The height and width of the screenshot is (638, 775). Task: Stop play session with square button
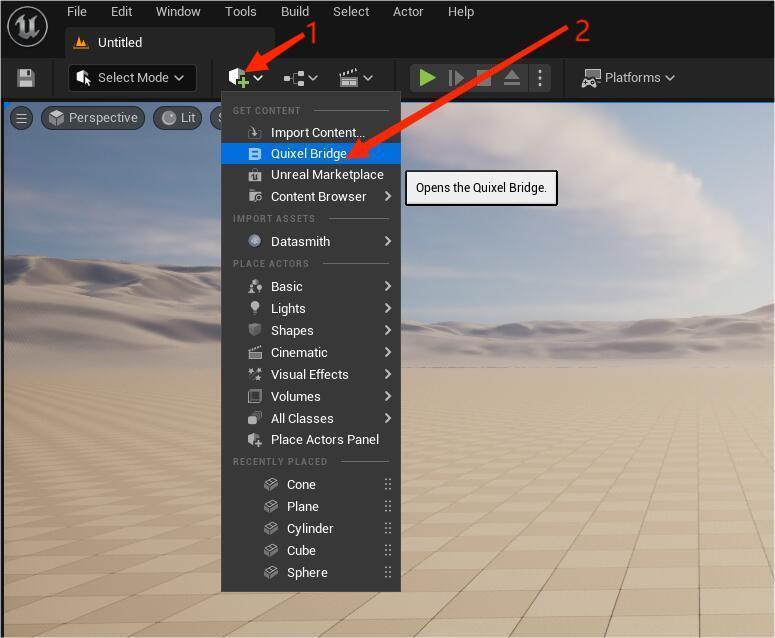(x=483, y=78)
